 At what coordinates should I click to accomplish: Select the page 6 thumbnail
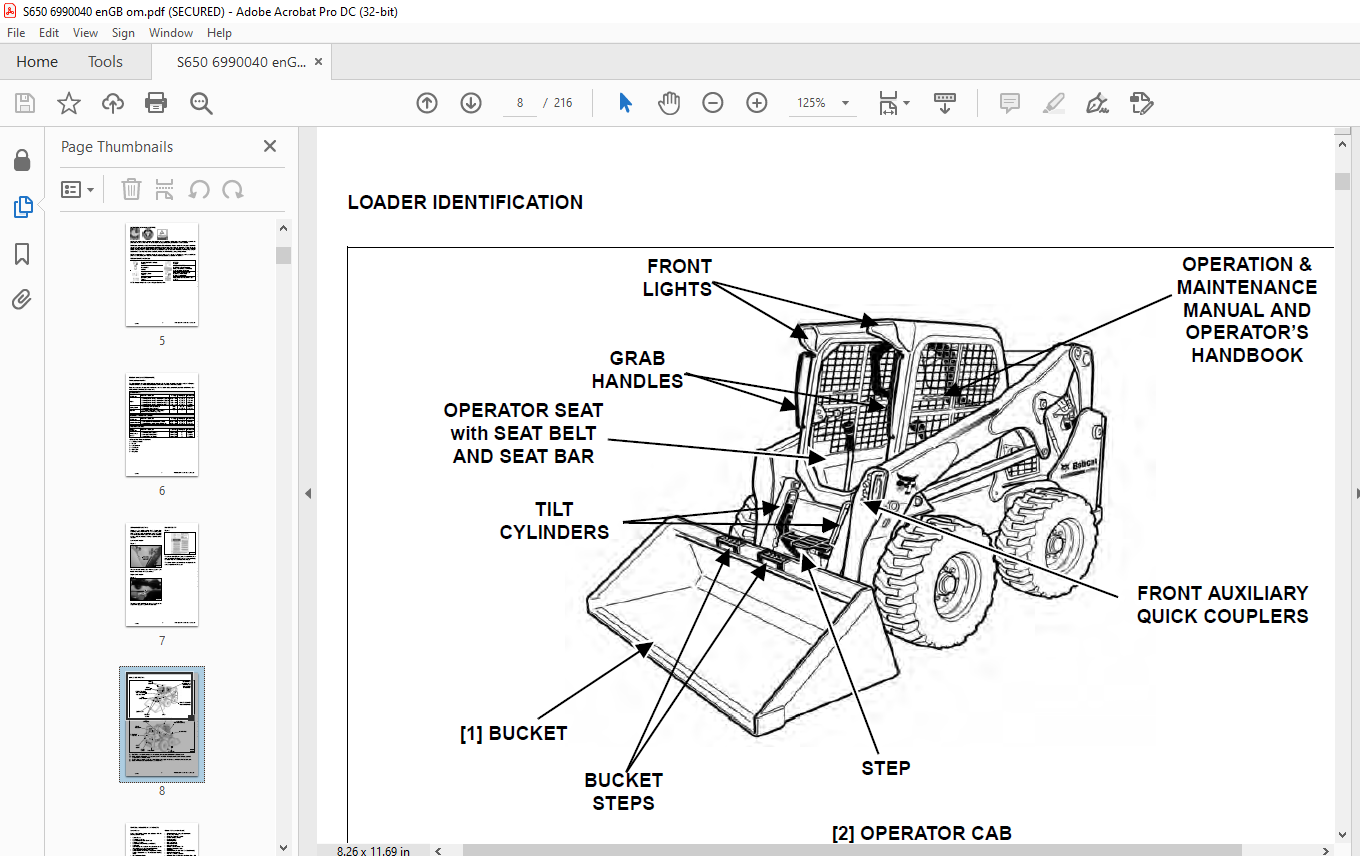point(162,425)
